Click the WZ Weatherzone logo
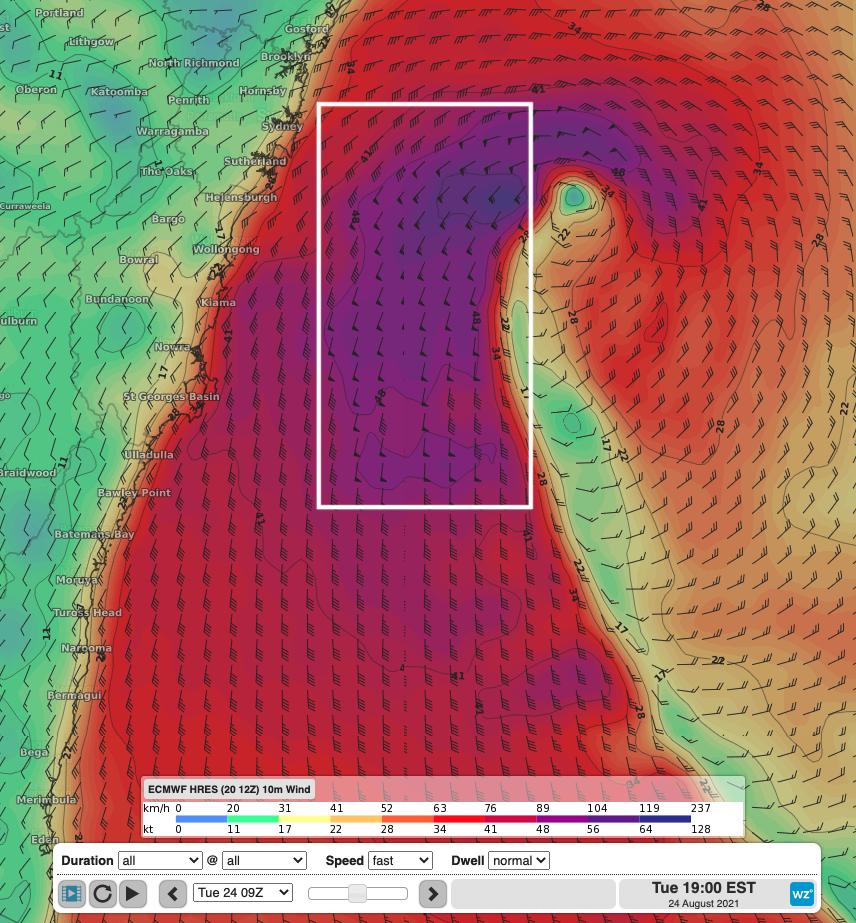The height and width of the screenshot is (923, 856). 801,893
